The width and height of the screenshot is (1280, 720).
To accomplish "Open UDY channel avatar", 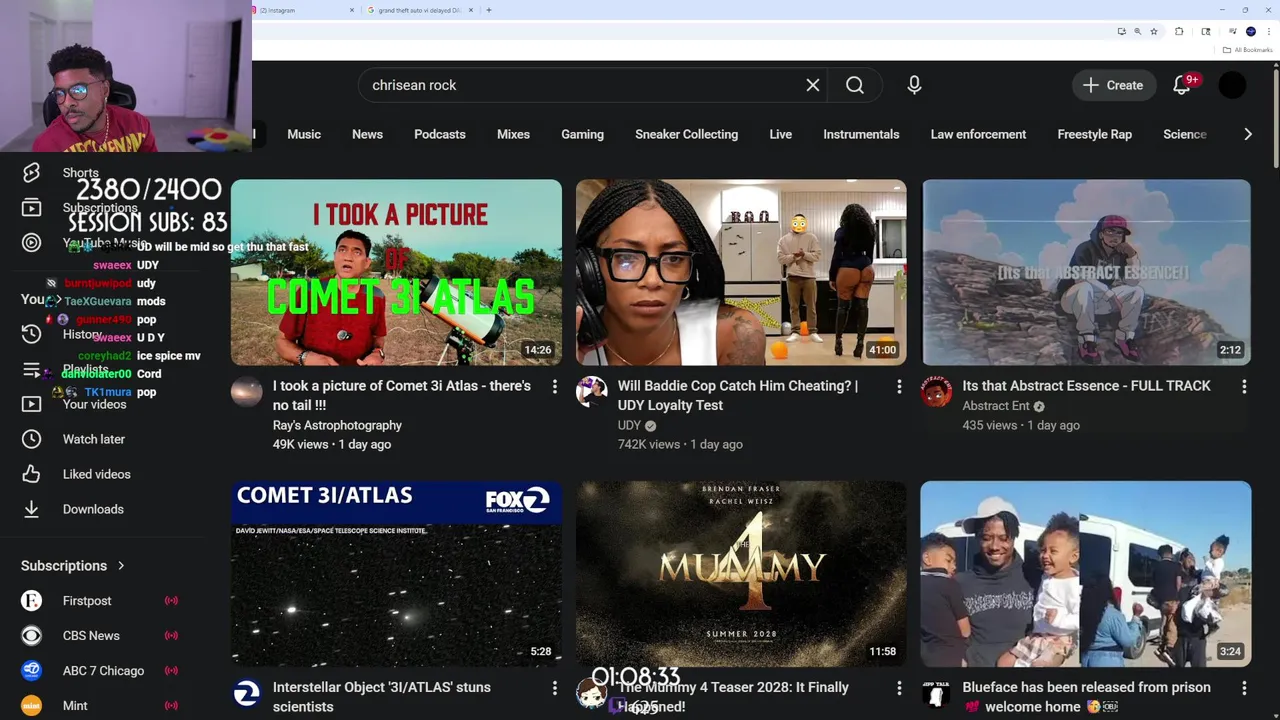I will [x=592, y=392].
